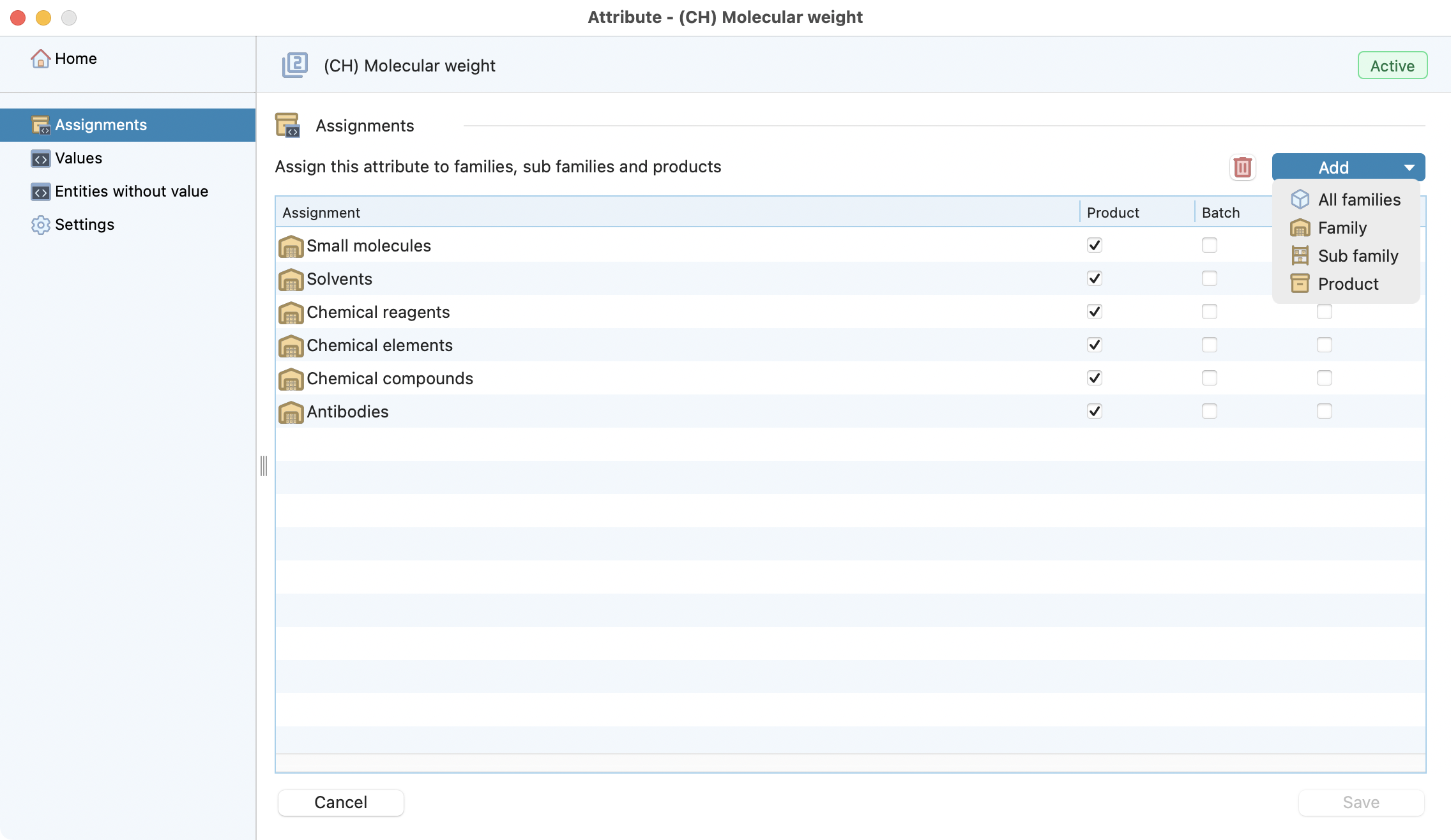The image size is (1451, 840).
Task: Click the Small molecules family icon
Action: [291, 246]
